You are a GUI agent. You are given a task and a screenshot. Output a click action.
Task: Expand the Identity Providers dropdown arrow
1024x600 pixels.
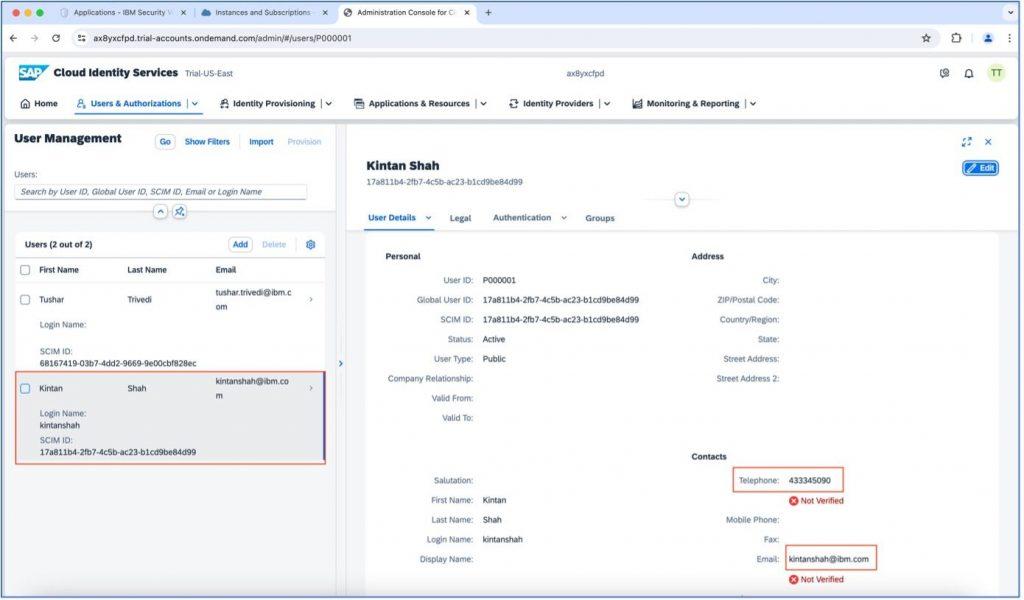[607, 104]
